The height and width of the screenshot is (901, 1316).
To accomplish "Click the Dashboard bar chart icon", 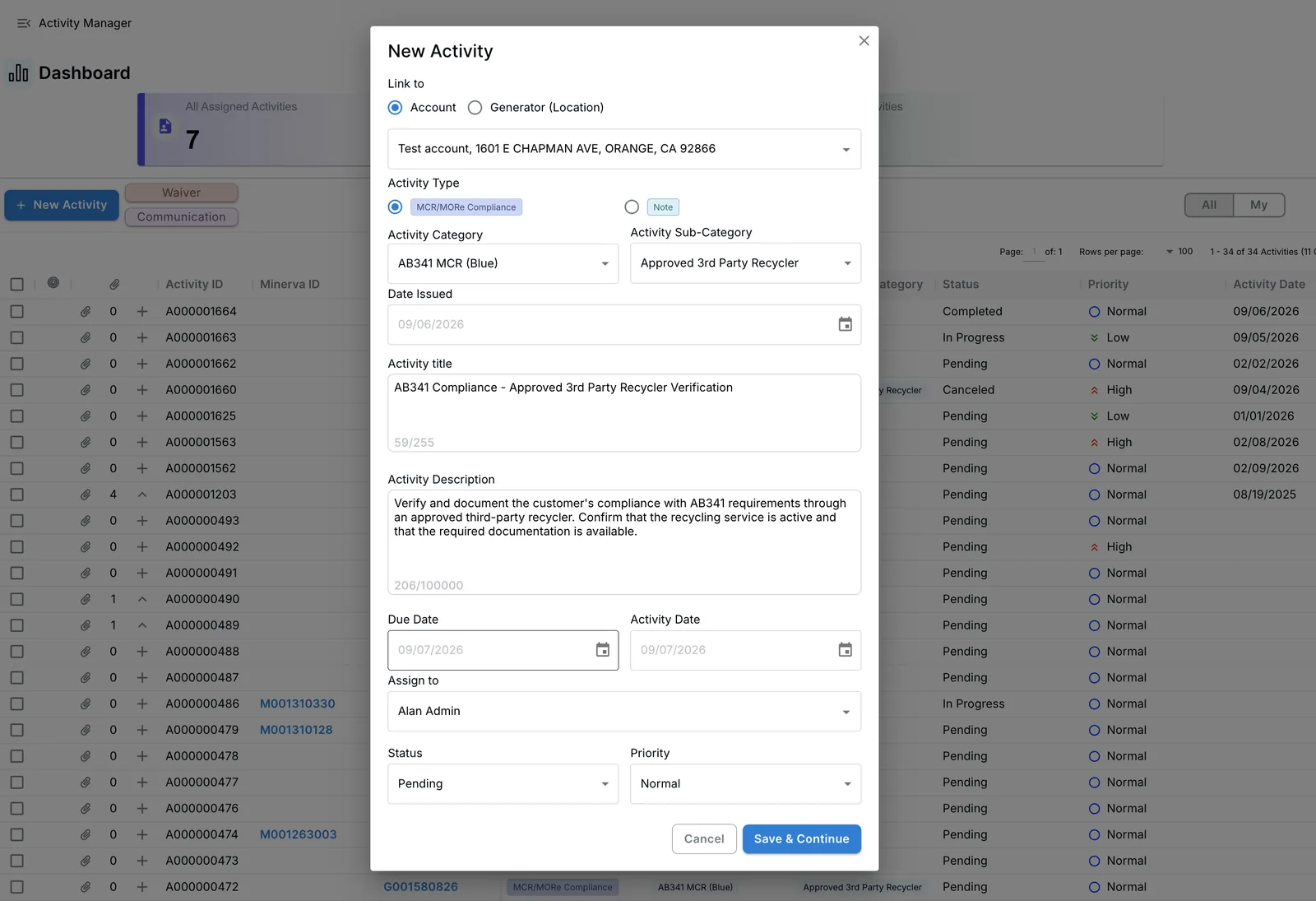I will click(x=18, y=73).
